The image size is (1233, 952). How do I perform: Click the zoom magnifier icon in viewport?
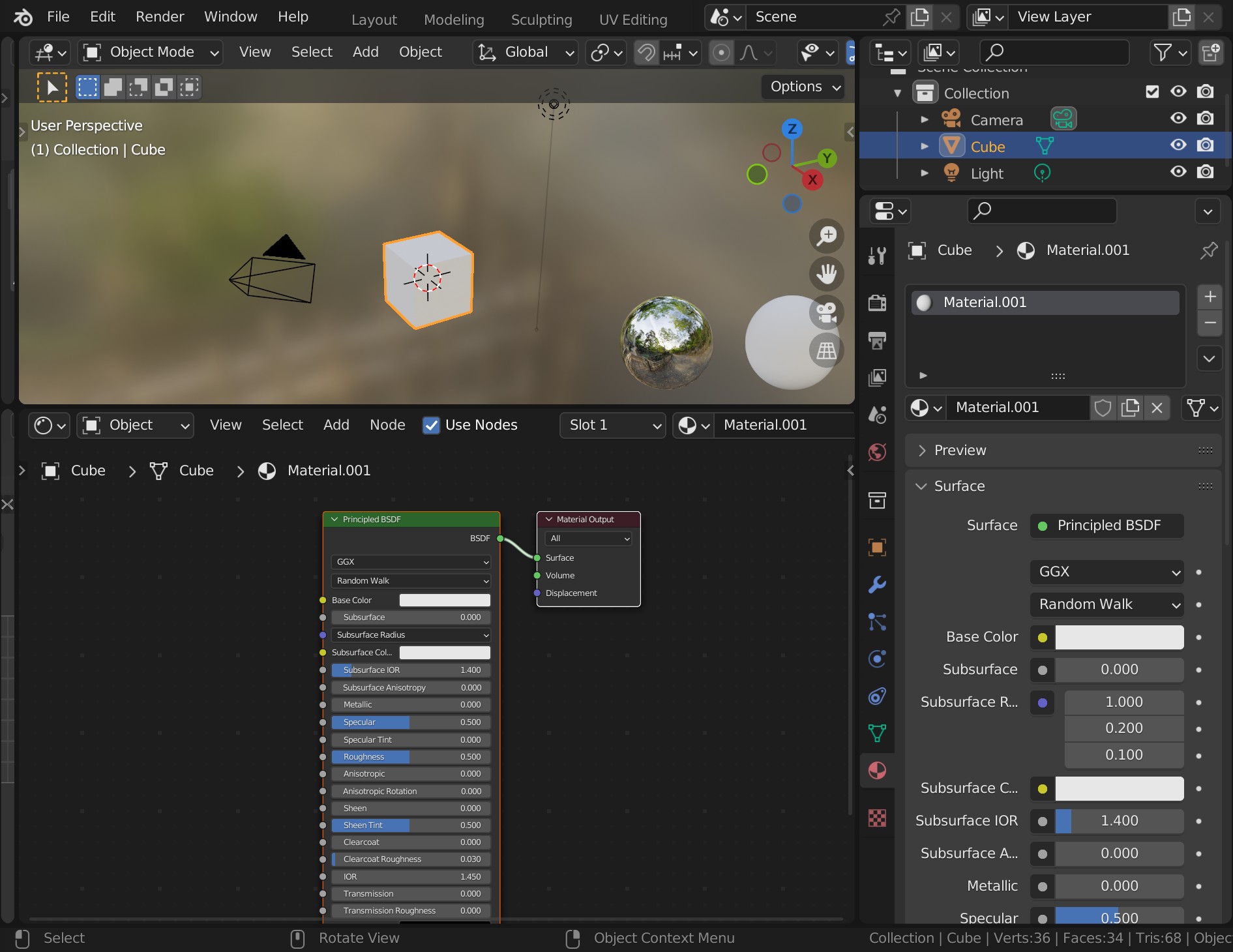[x=826, y=236]
